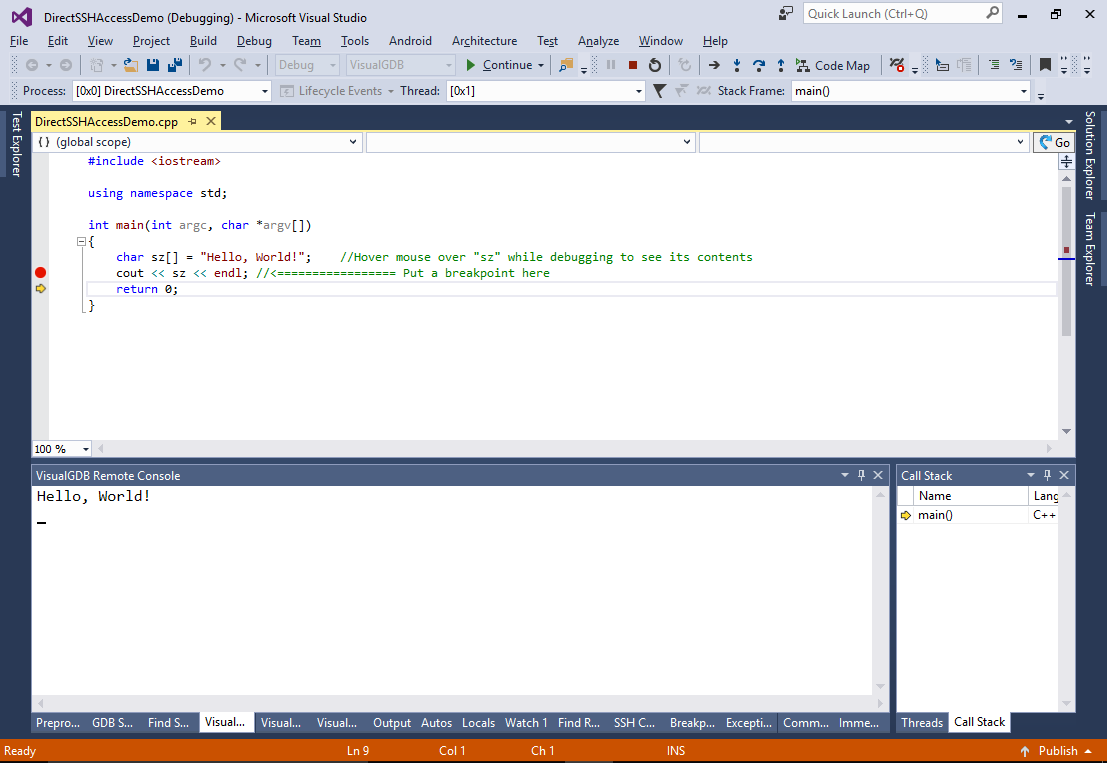Click the editor vertical scrollbar thumb
The image size is (1107, 763).
point(1066,261)
